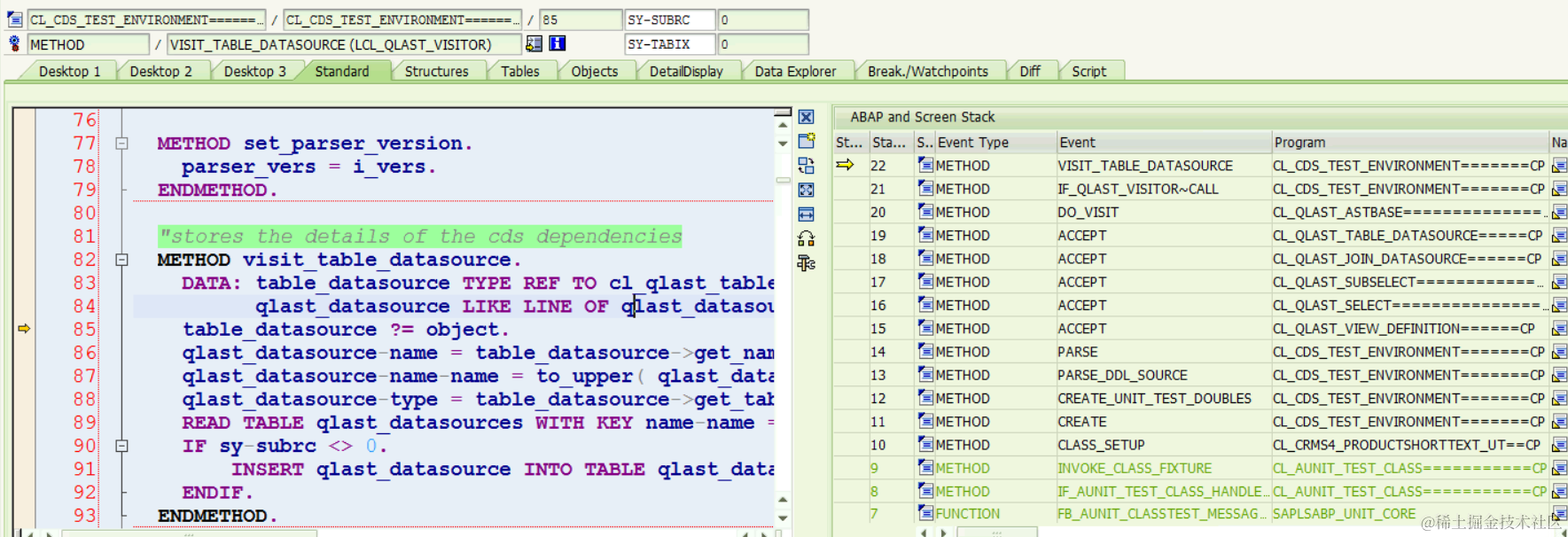Click the METHOD icon in stack row 10

tap(925, 444)
